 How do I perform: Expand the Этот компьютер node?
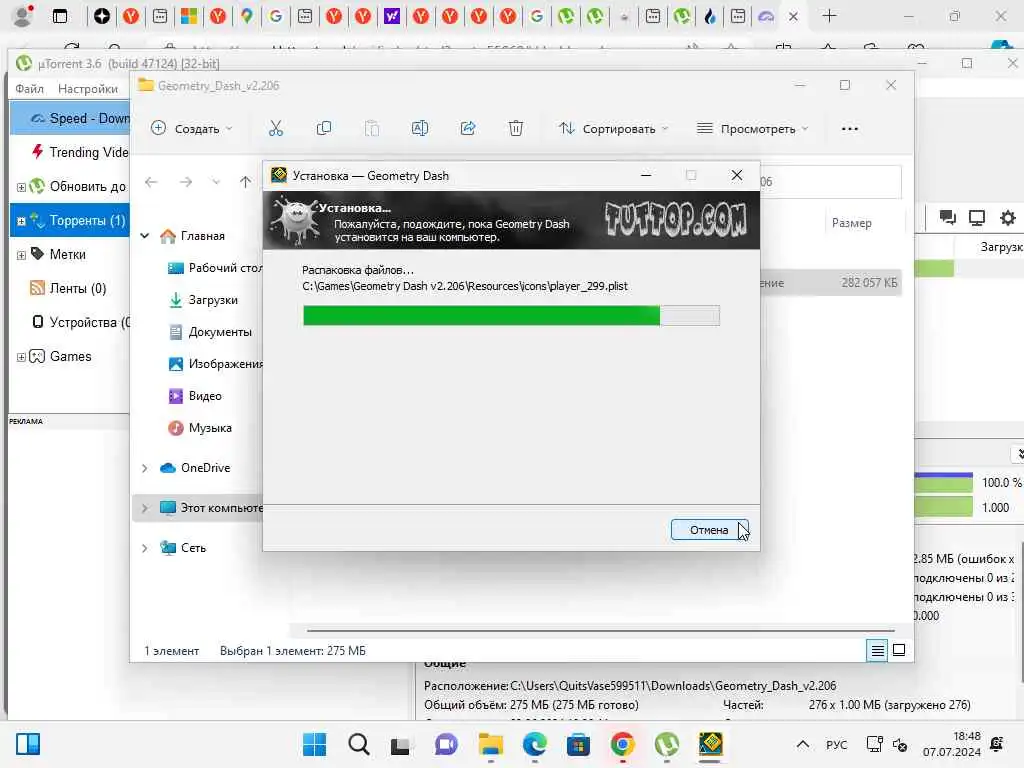(x=145, y=508)
